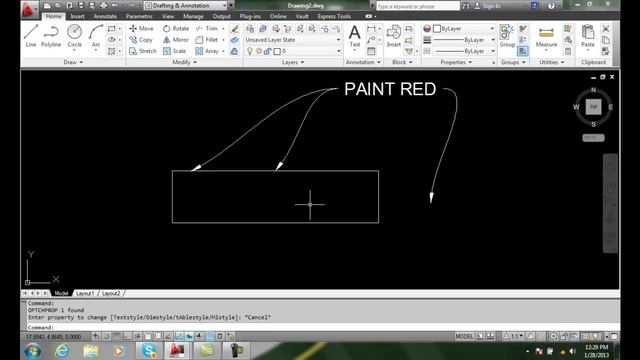
Task: Toggle layer 0 on/off lightbulb
Action: click(250, 51)
